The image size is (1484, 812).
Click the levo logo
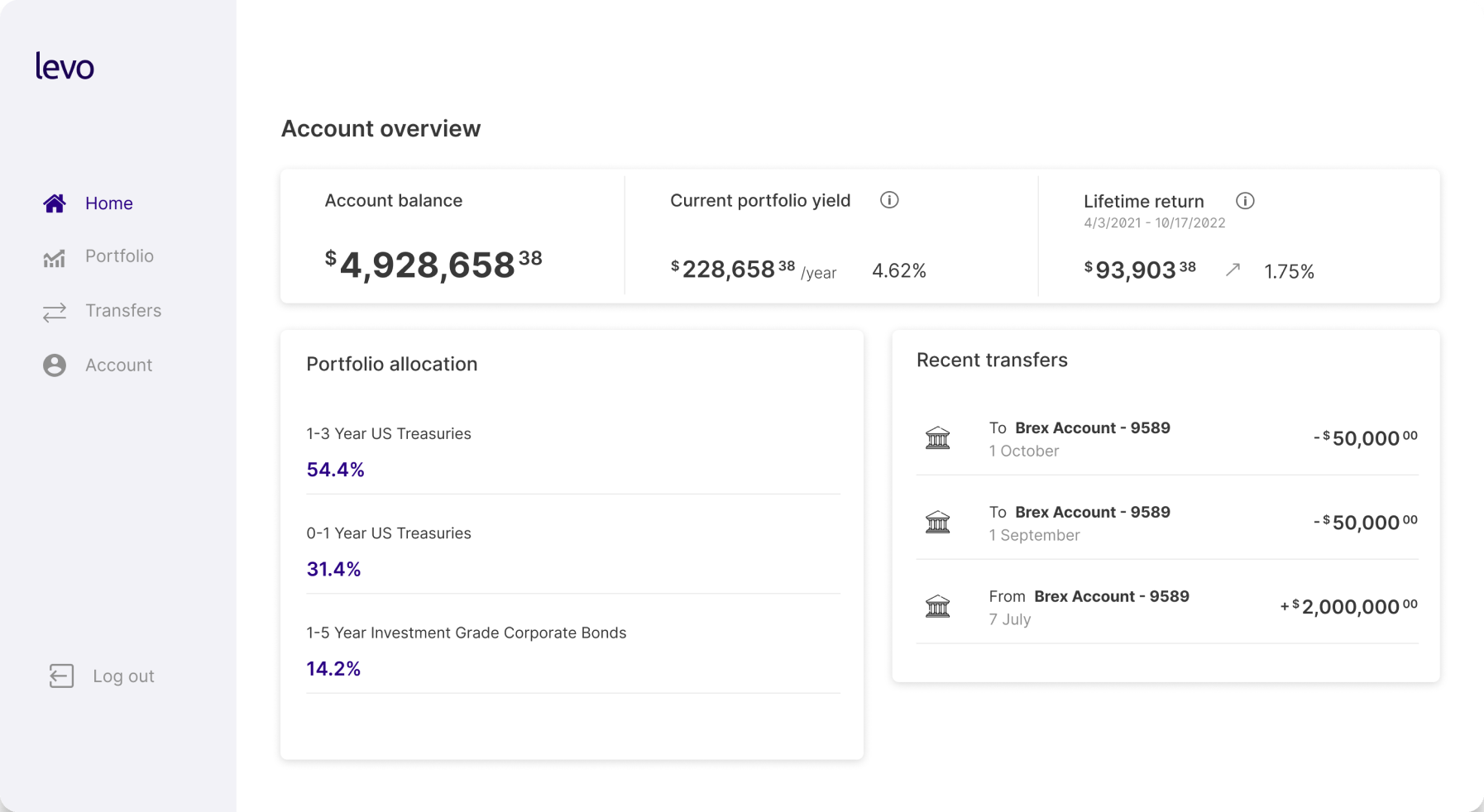[x=65, y=65]
